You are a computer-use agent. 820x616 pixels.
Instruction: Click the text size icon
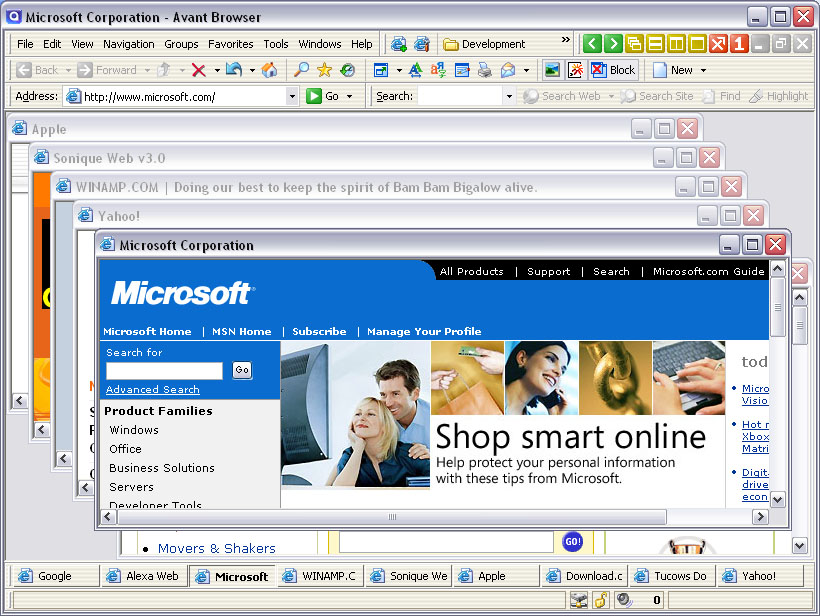tap(415, 70)
